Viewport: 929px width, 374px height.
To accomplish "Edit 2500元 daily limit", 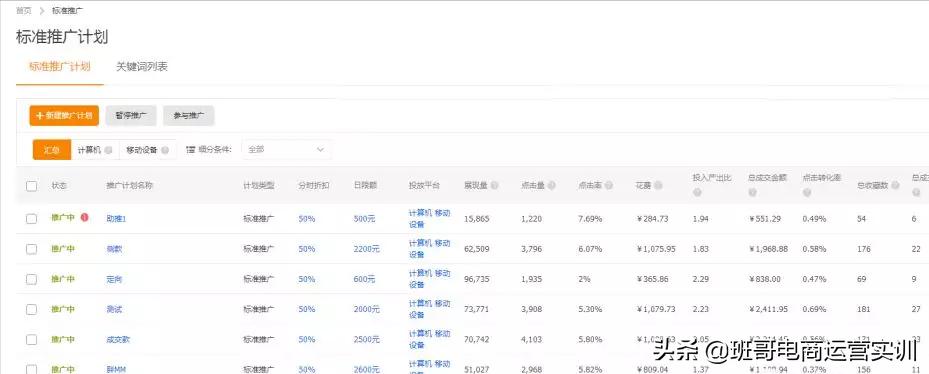I will pyautogui.click(x=367, y=340).
